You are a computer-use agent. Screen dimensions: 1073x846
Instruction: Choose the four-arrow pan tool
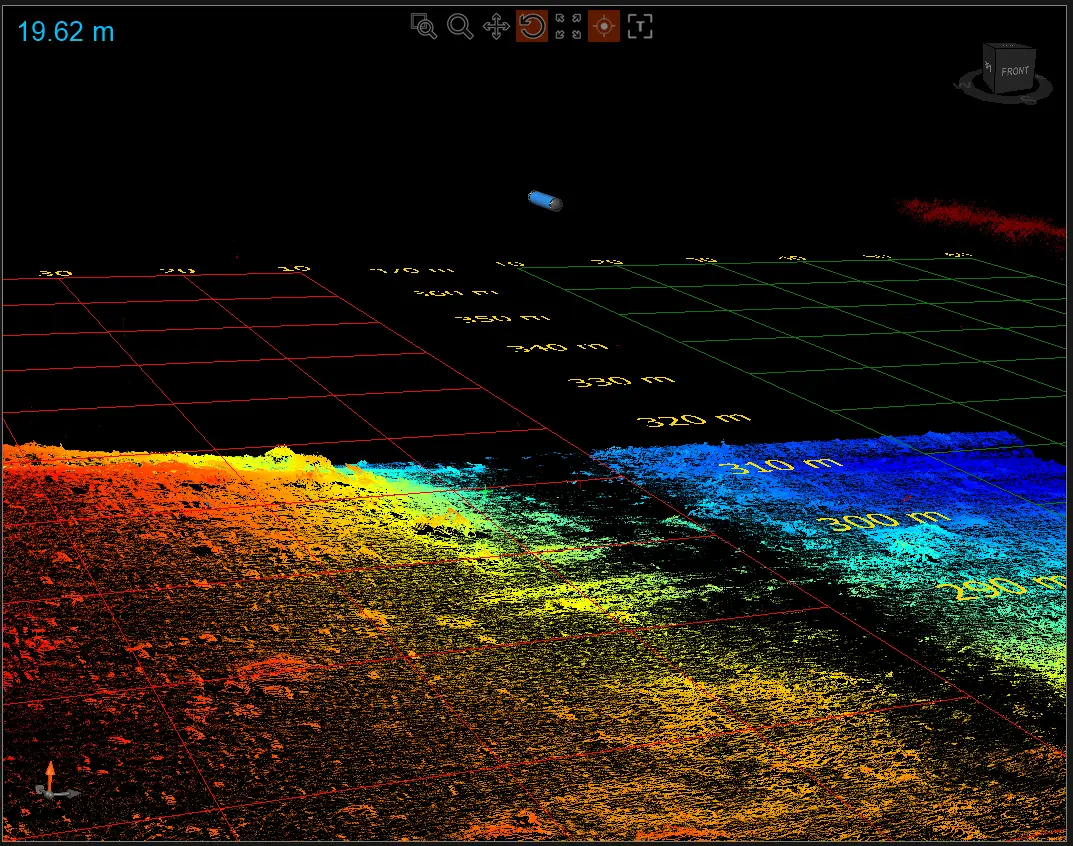(x=496, y=26)
